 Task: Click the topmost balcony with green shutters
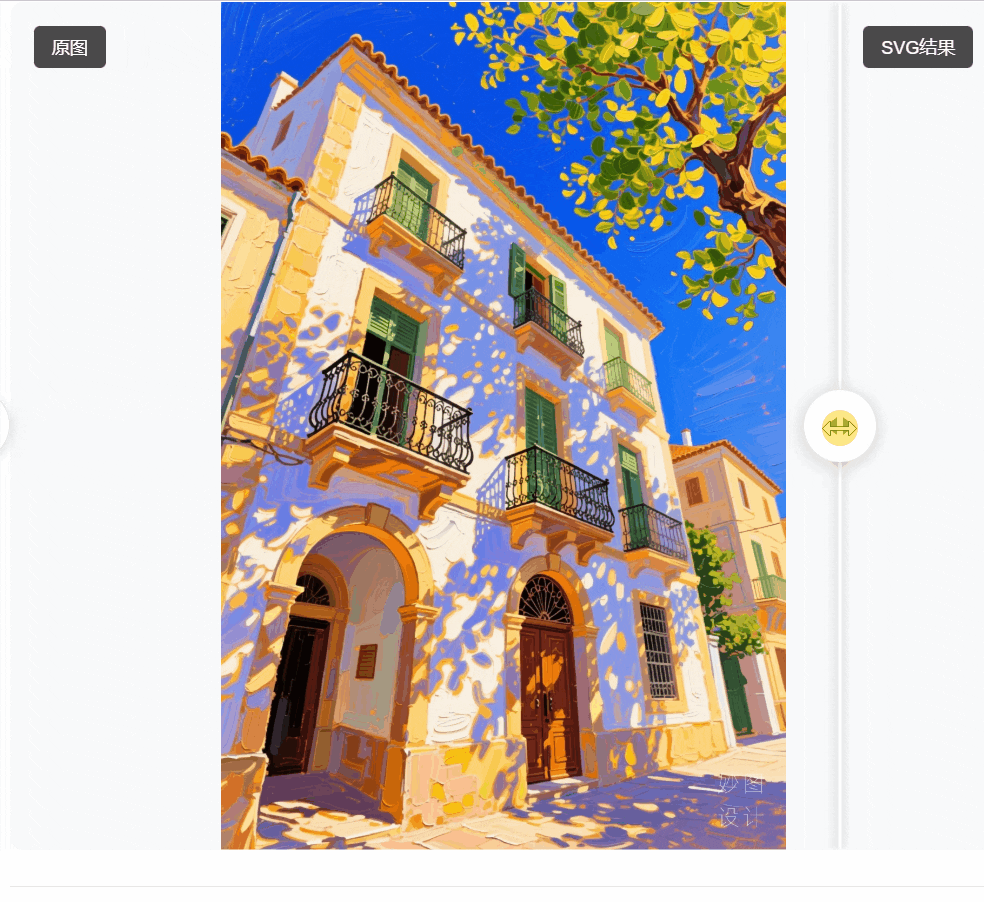(x=415, y=213)
